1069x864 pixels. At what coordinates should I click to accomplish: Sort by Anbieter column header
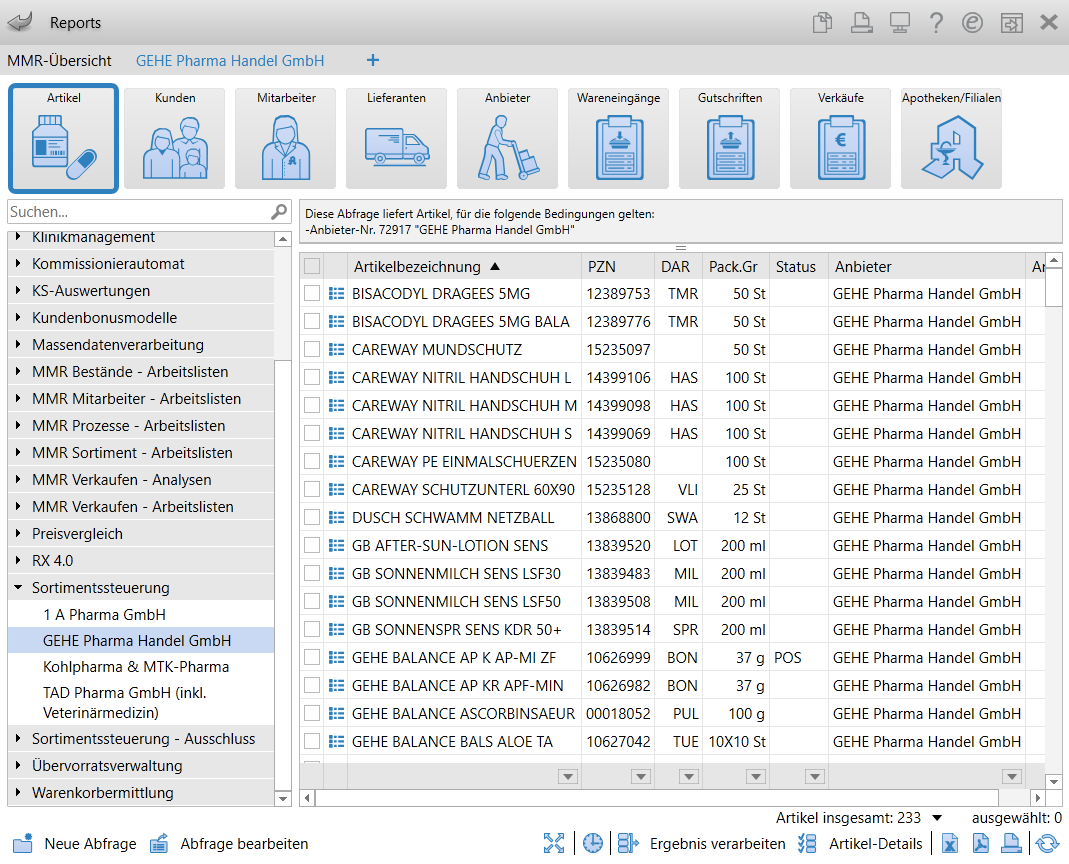[927, 267]
